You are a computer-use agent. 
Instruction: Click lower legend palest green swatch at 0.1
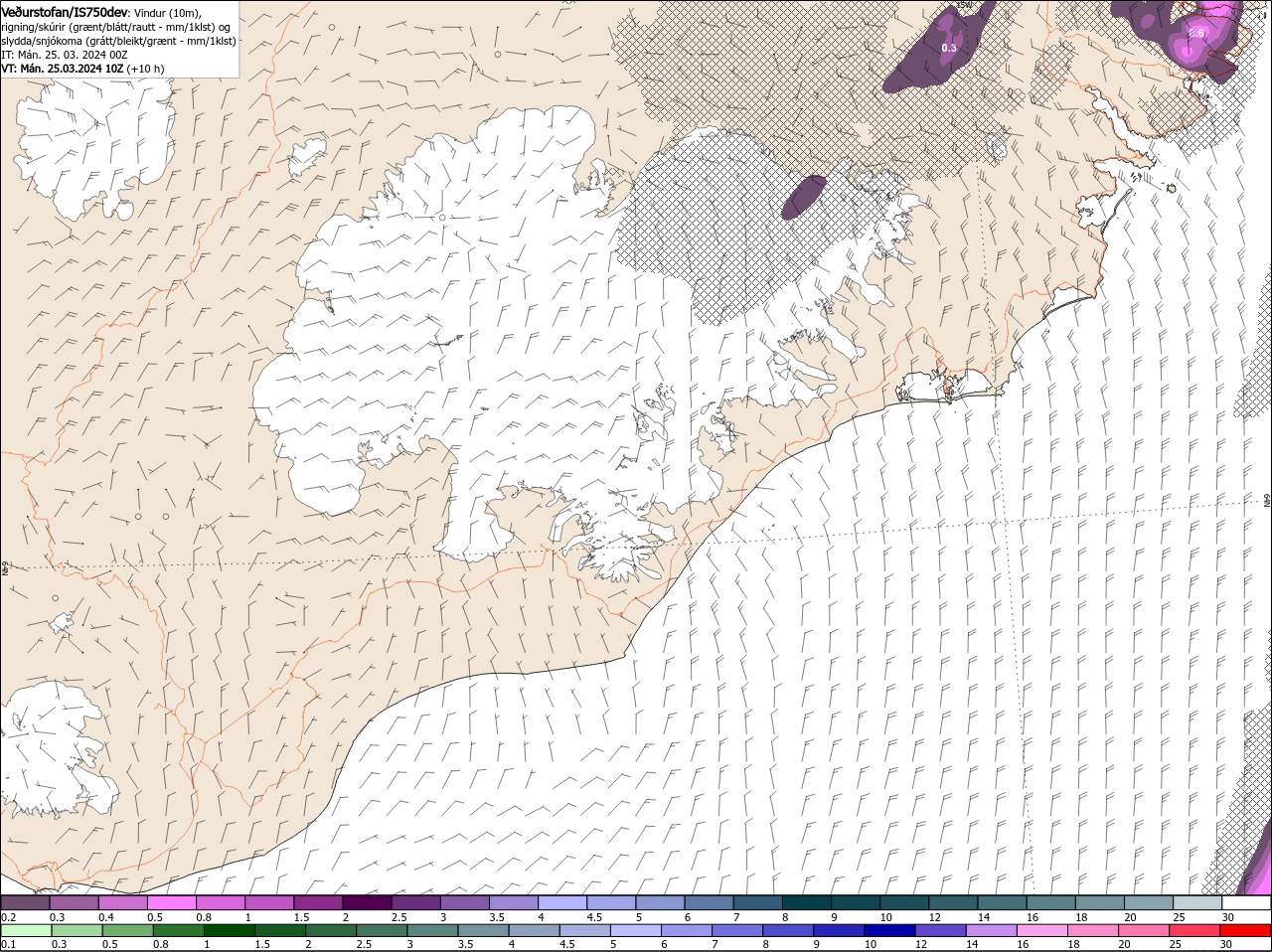point(26,930)
